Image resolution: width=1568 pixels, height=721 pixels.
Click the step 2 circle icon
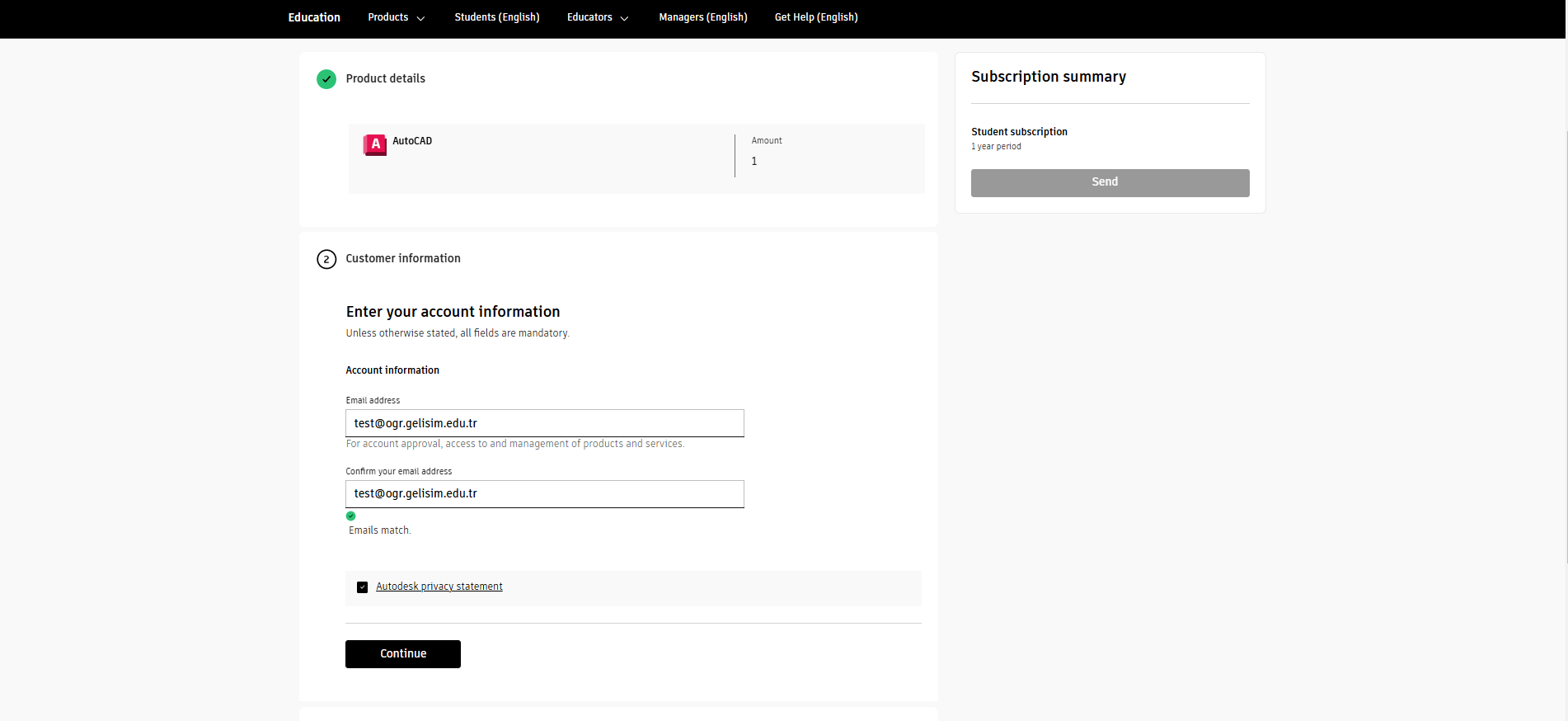(326, 259)
